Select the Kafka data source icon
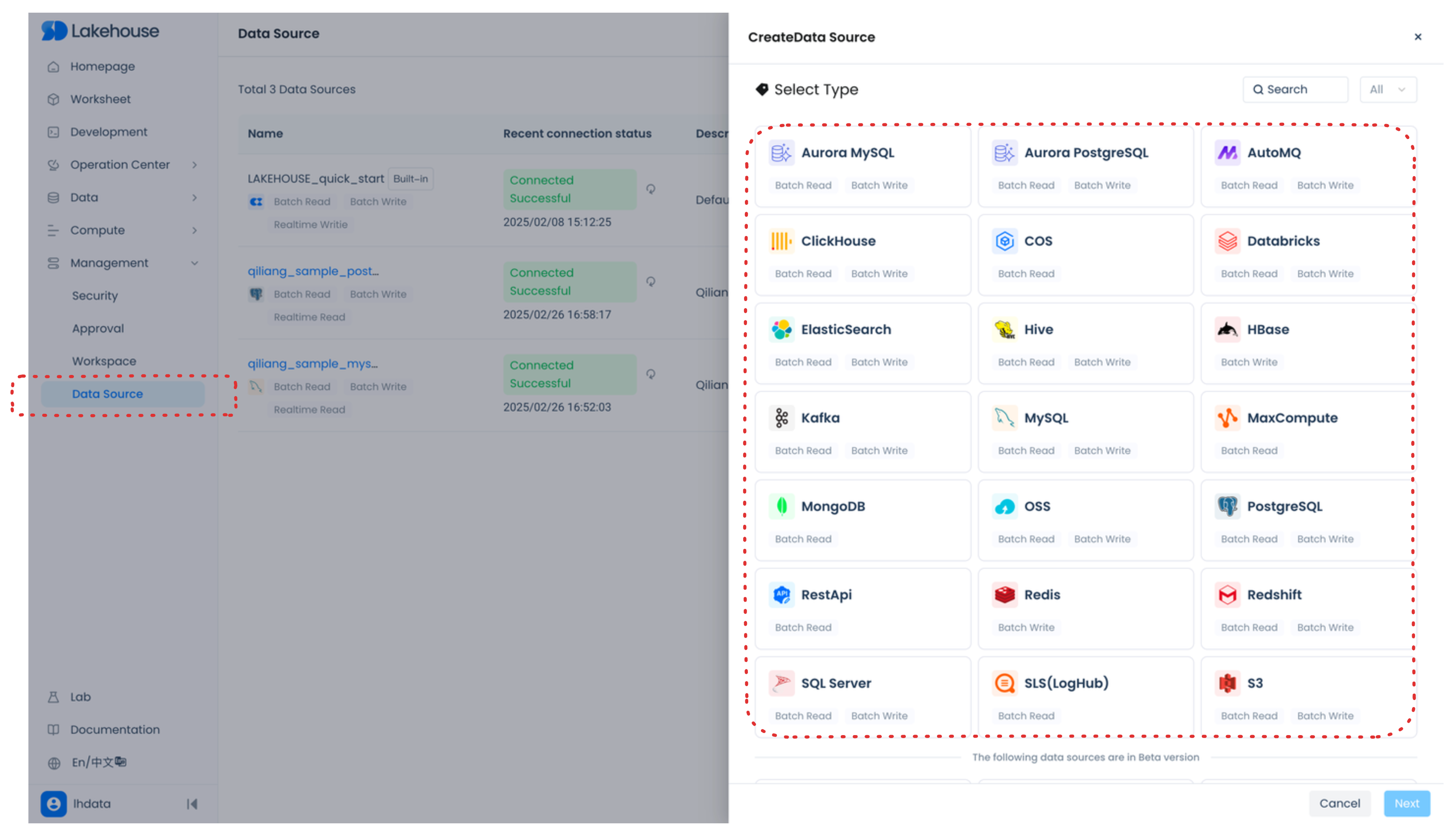Screen dimensions: 1456x836 pyautogui.click(x=781, y=418)
